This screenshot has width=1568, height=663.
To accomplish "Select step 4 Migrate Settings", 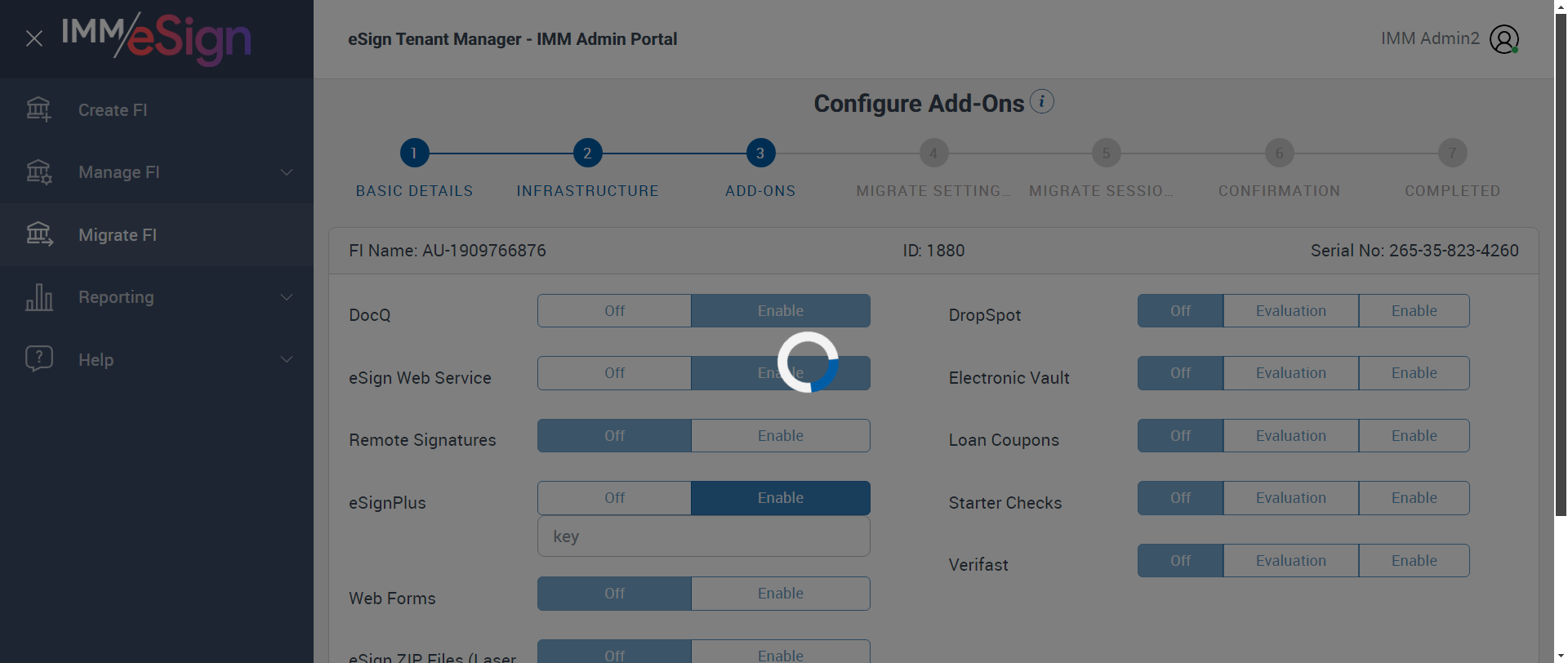I will pos(933,153).
